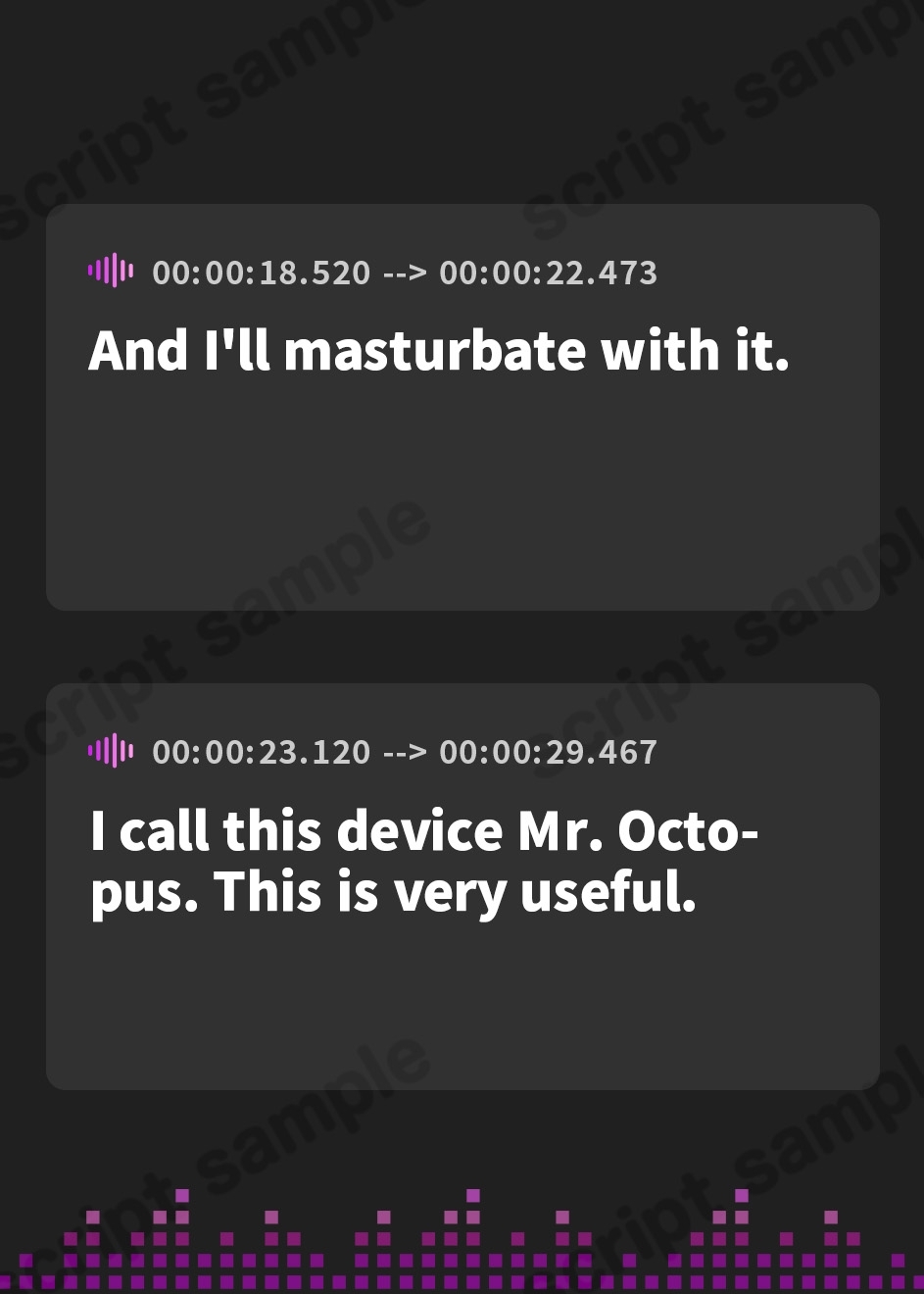
Task: Click the word 'And' in the first card
Action: (138, 350)
